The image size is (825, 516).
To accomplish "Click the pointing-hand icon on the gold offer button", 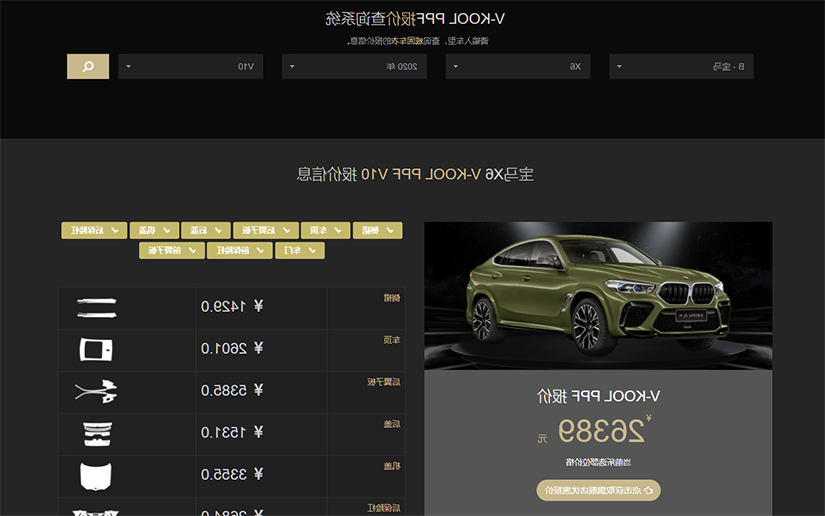I will point(648,490).
